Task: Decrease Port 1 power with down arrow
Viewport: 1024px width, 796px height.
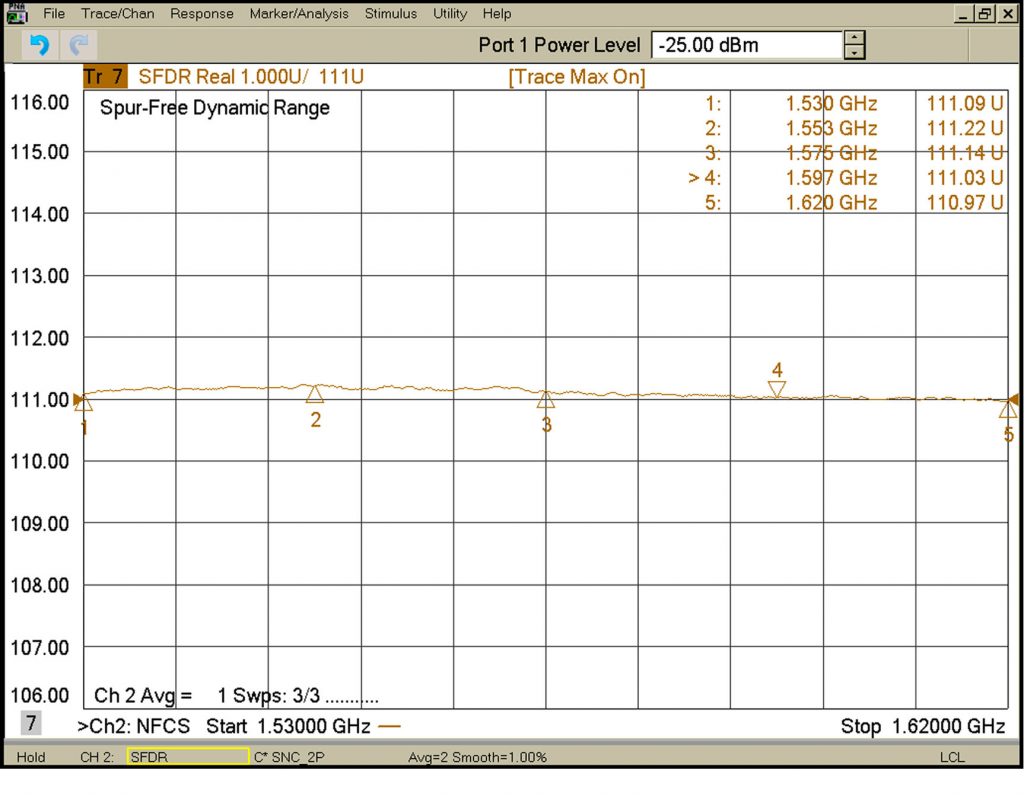Action: pos(854,52)
